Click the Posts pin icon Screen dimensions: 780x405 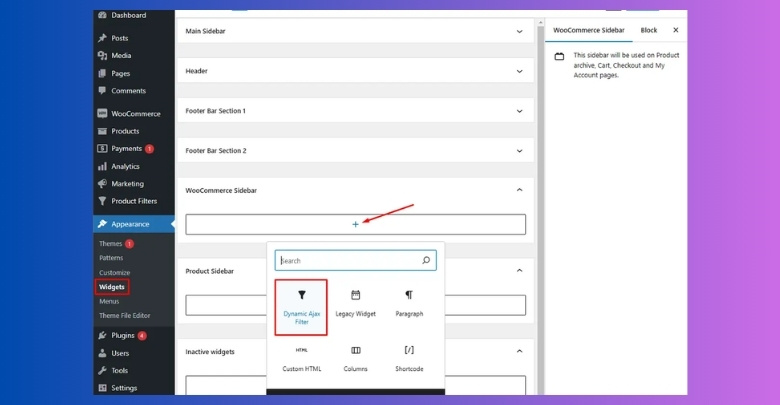click(102, 38)
